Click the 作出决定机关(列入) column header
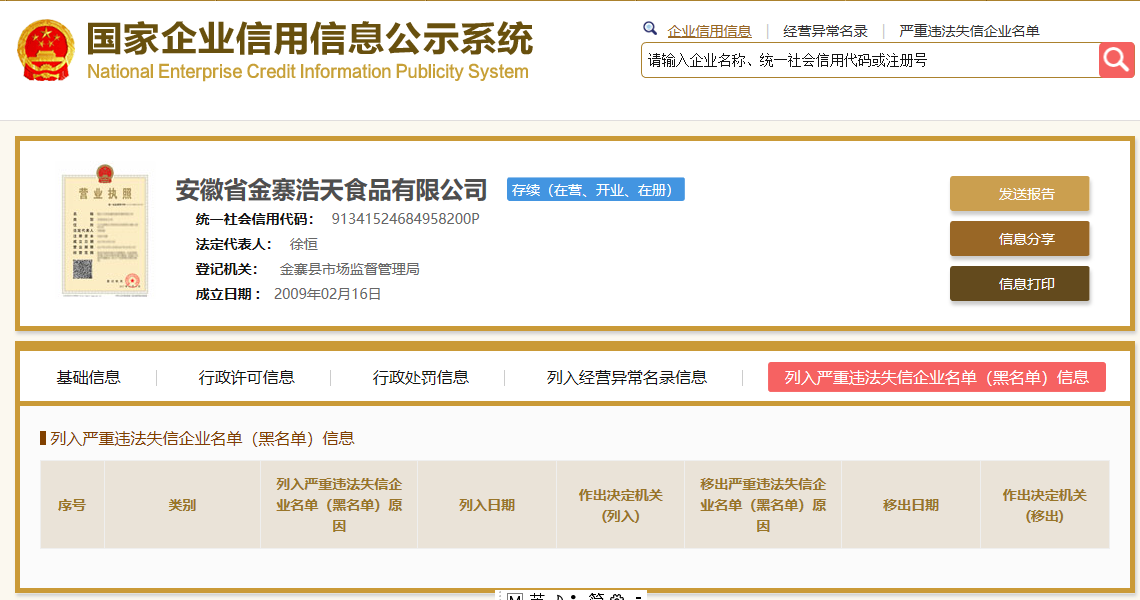Screen dimensions: 1140x600 620,505
